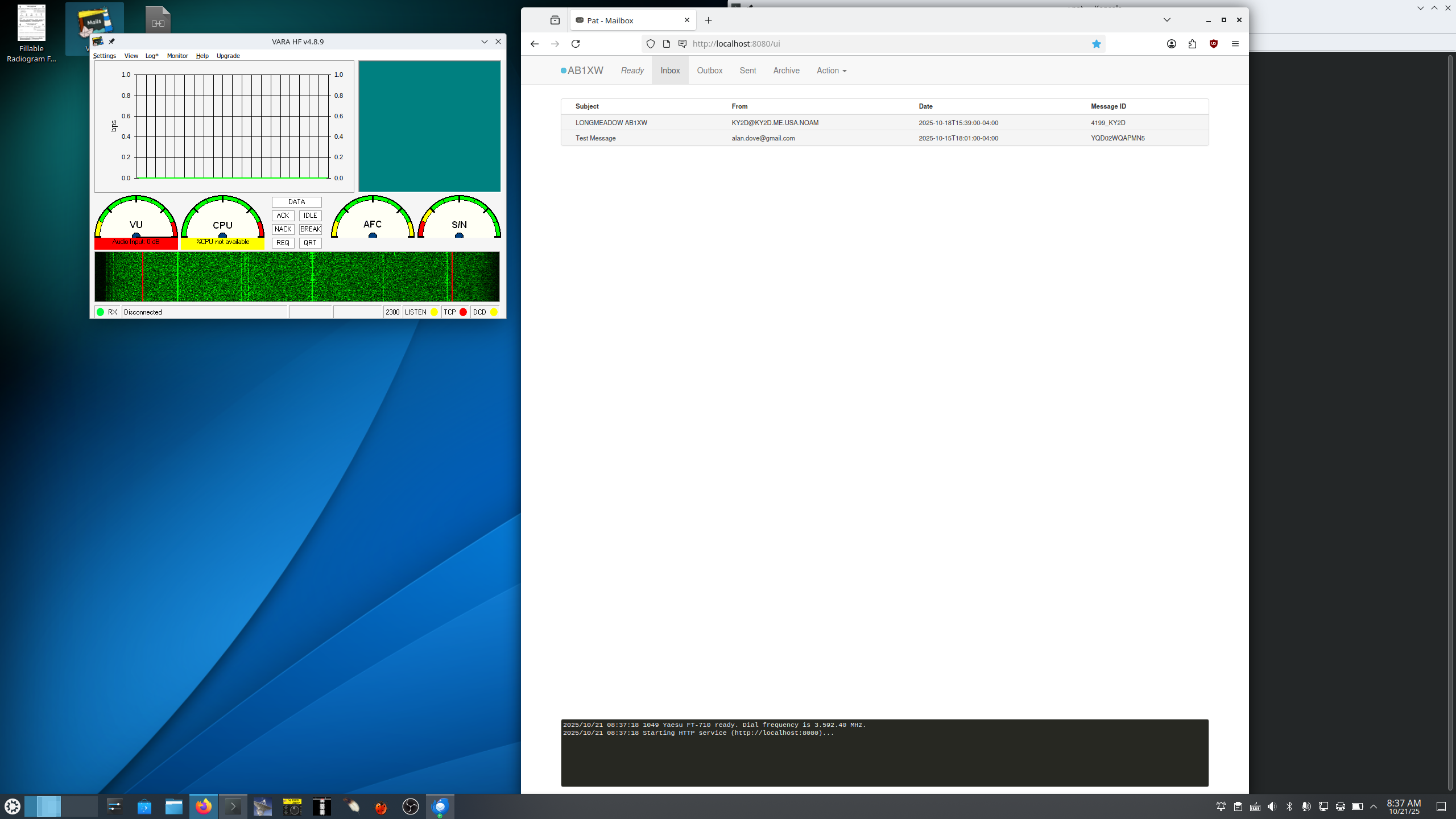Open the Firefox tab list chevron

coord(1167,20)
